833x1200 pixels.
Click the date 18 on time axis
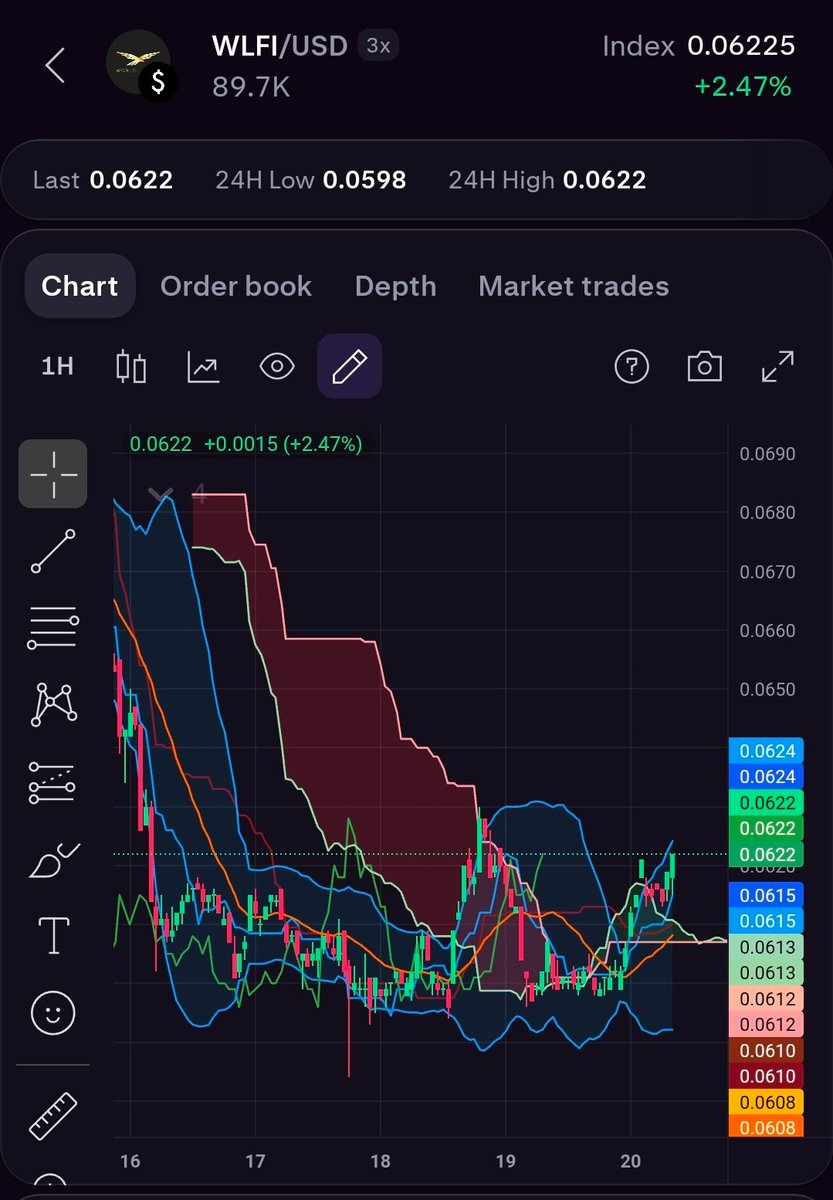(380, 1161)
